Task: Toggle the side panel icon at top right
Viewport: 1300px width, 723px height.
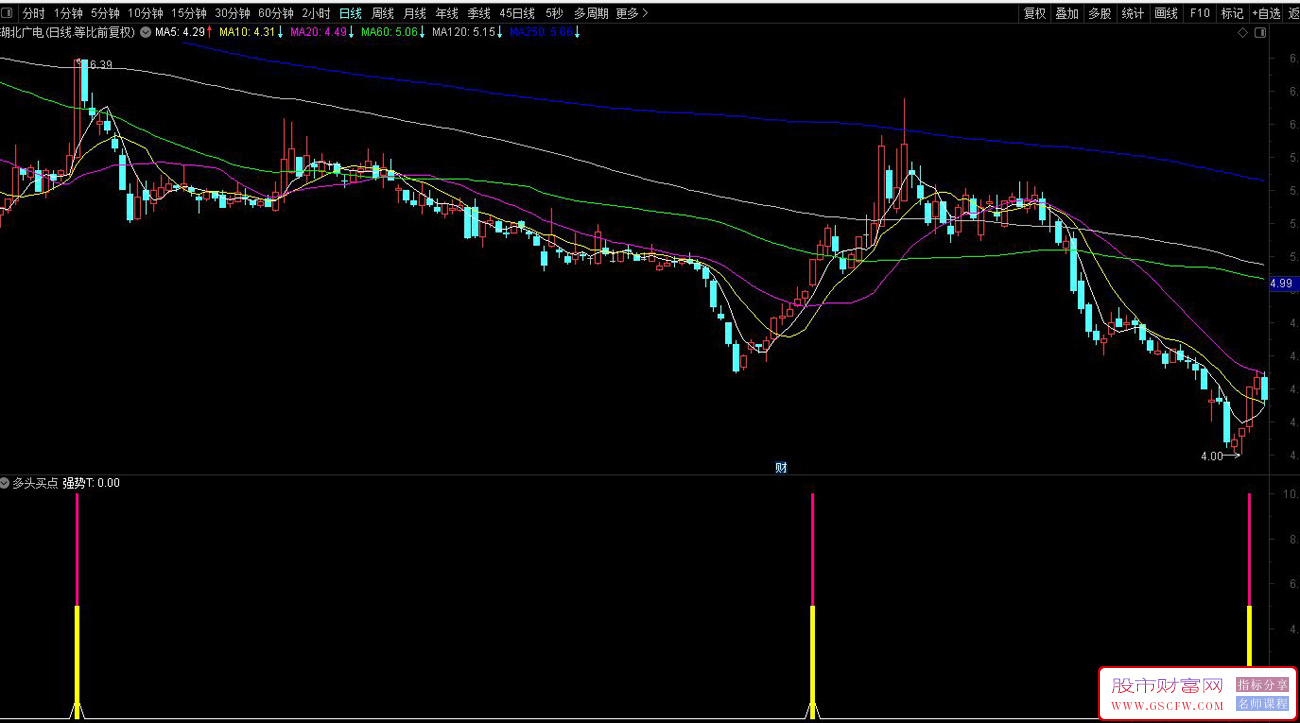Action: [x=1260, y=33]
